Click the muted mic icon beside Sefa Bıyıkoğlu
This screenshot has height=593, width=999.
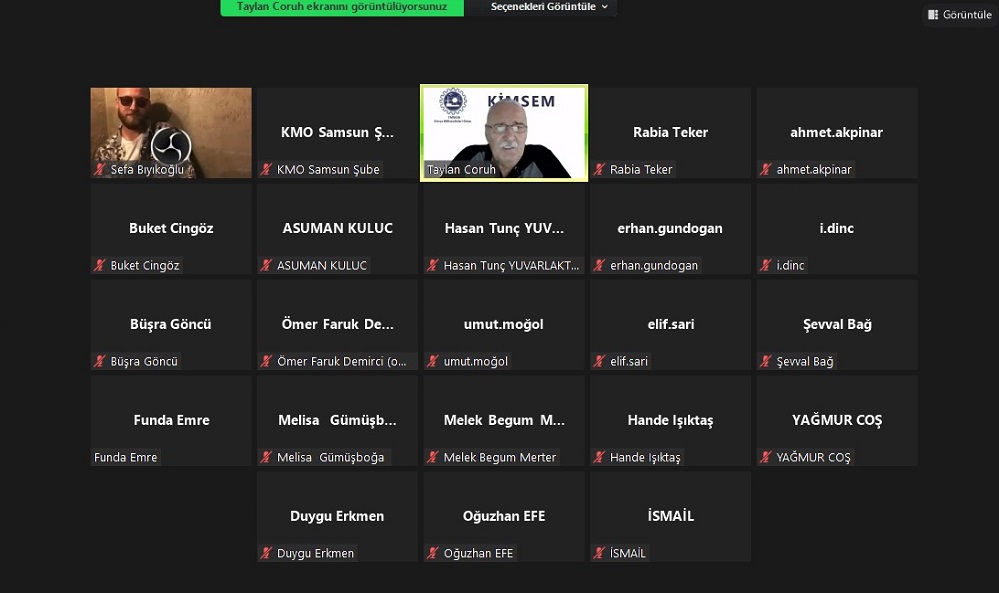click(x=100, y=170)
